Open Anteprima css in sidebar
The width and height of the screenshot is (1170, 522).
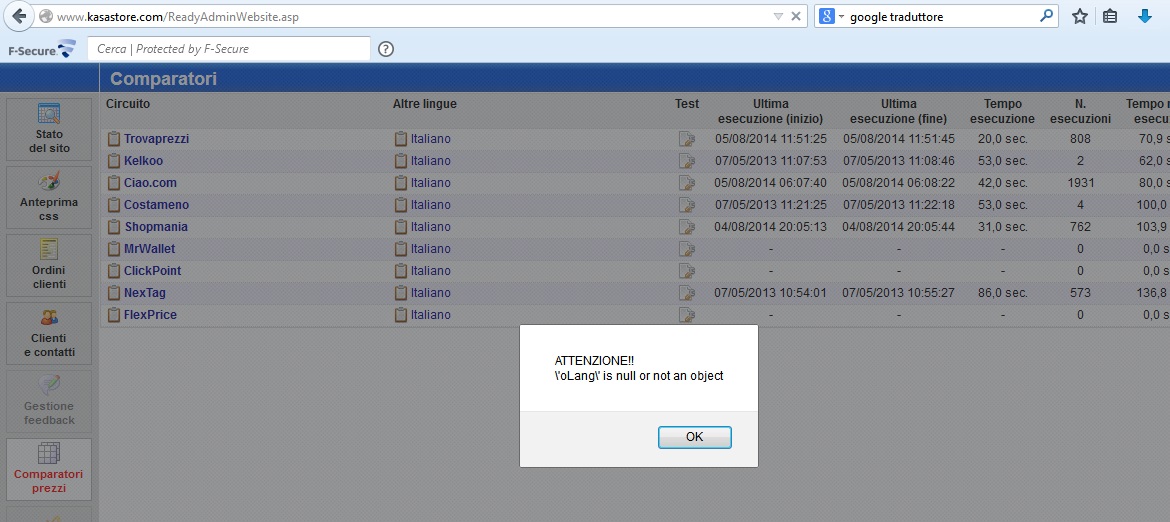(x=49, y=196)
